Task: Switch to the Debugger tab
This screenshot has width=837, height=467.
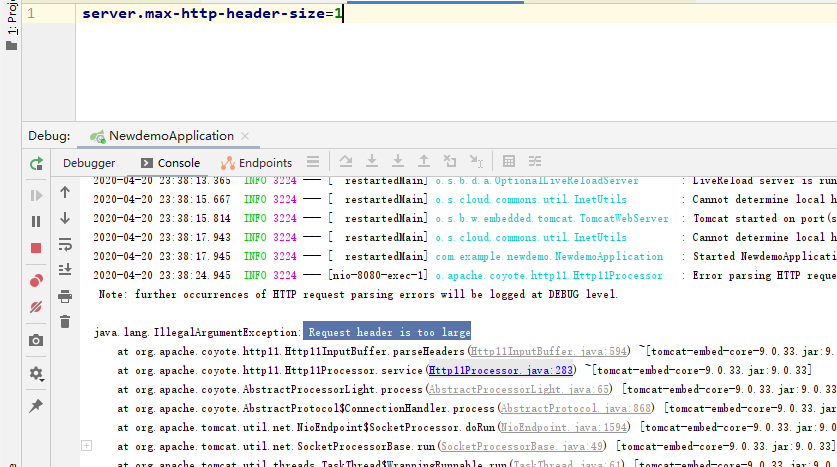Action: [x=89, y=163]
